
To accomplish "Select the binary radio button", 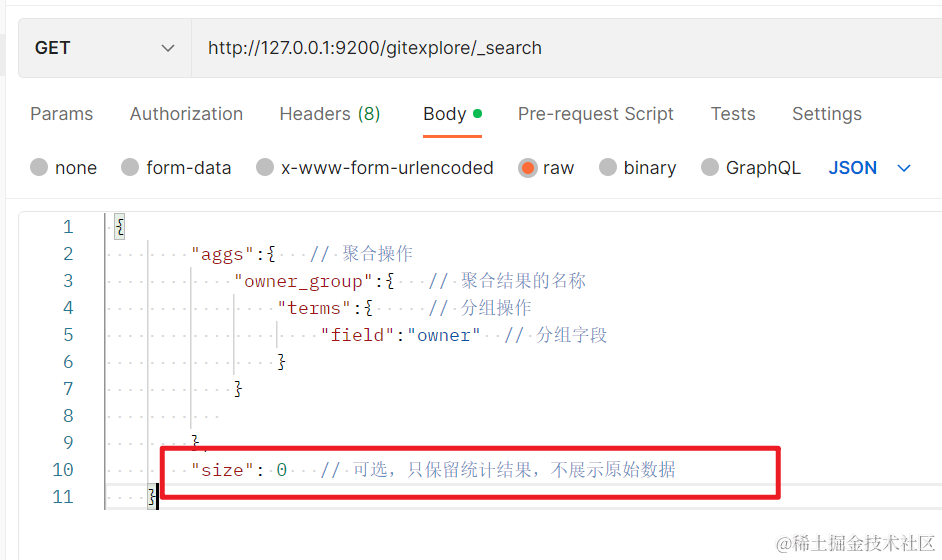I will pos(608,167).
